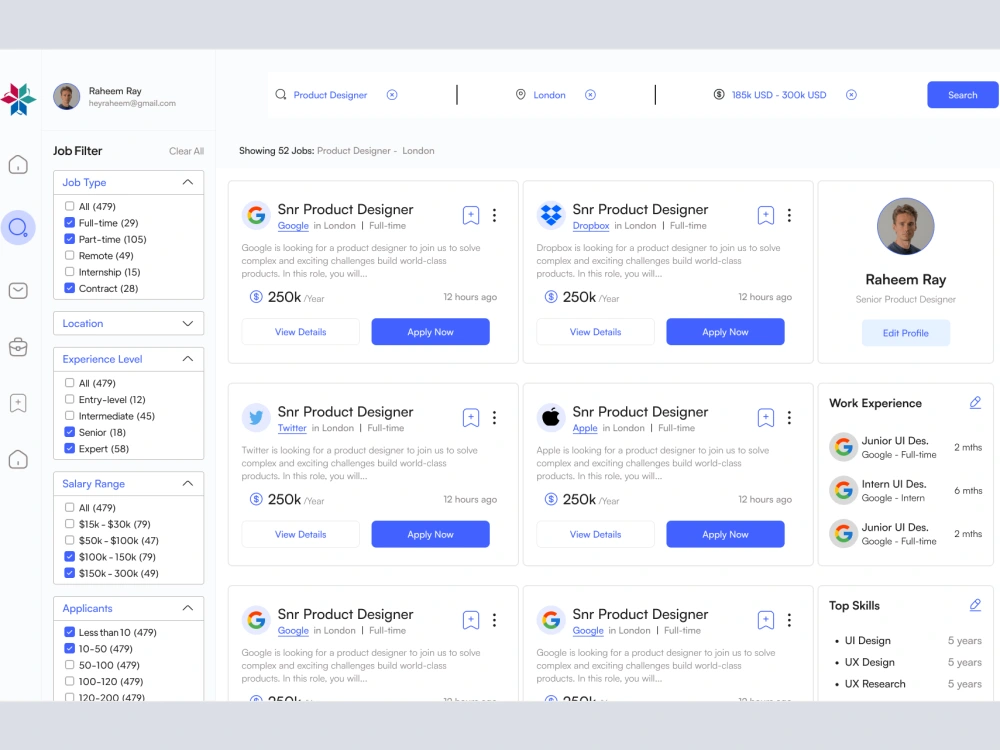Check the Entry-level (12) experience option
Screen dimensions: 1000x750
[x=70, y=399]
